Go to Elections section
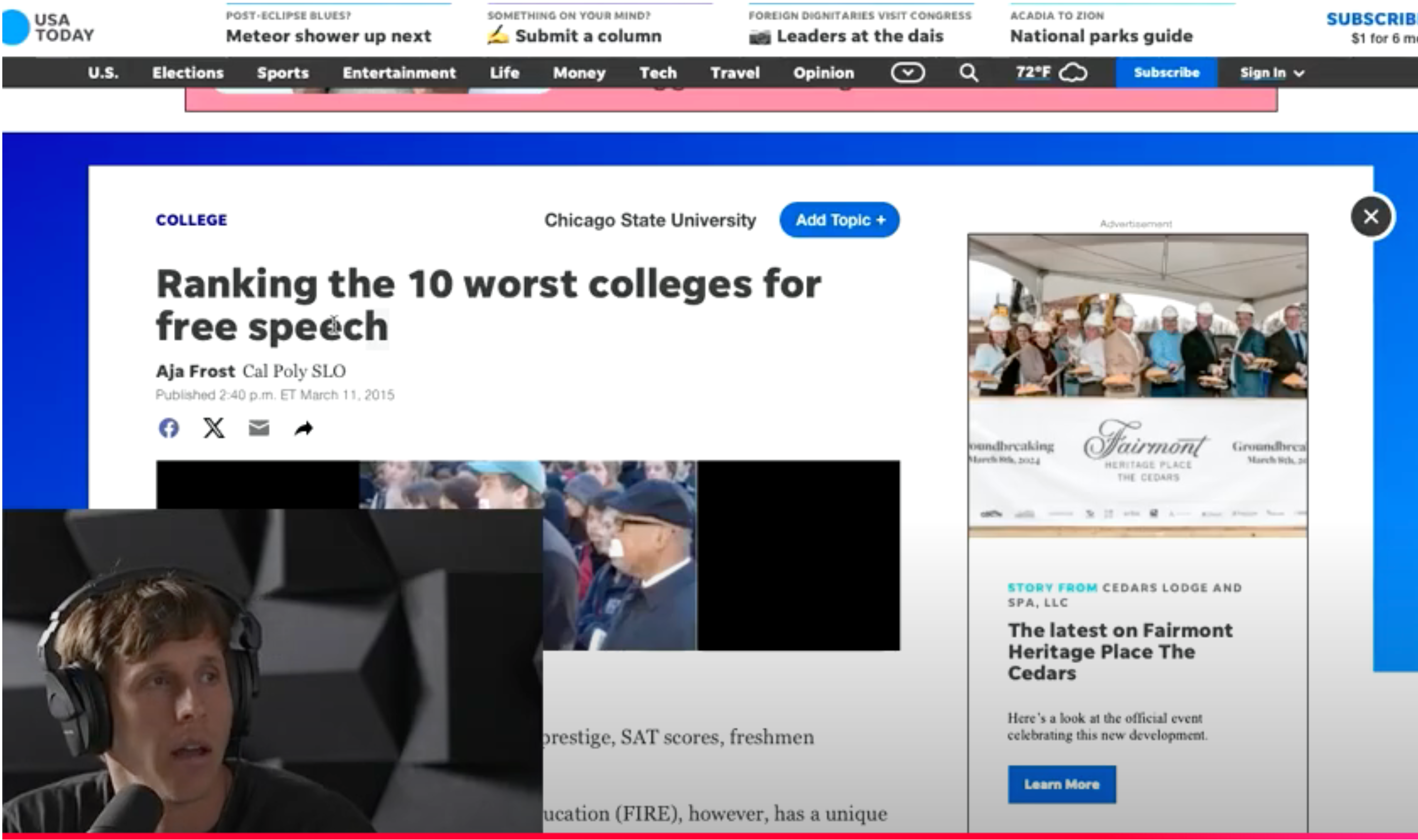The height and width of the screenshot is (840, 1418). 188,72
